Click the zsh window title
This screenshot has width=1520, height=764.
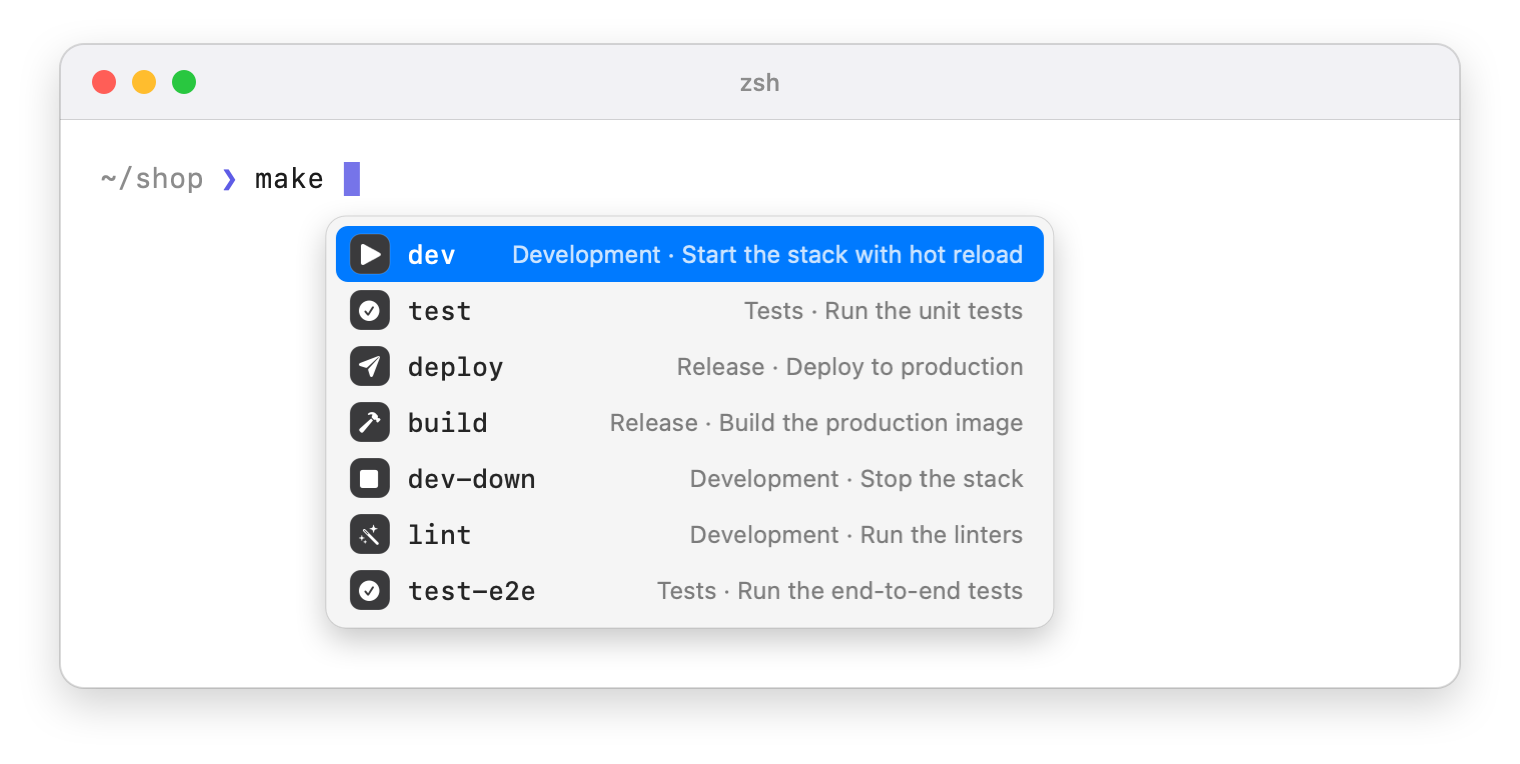pos(760,82)
